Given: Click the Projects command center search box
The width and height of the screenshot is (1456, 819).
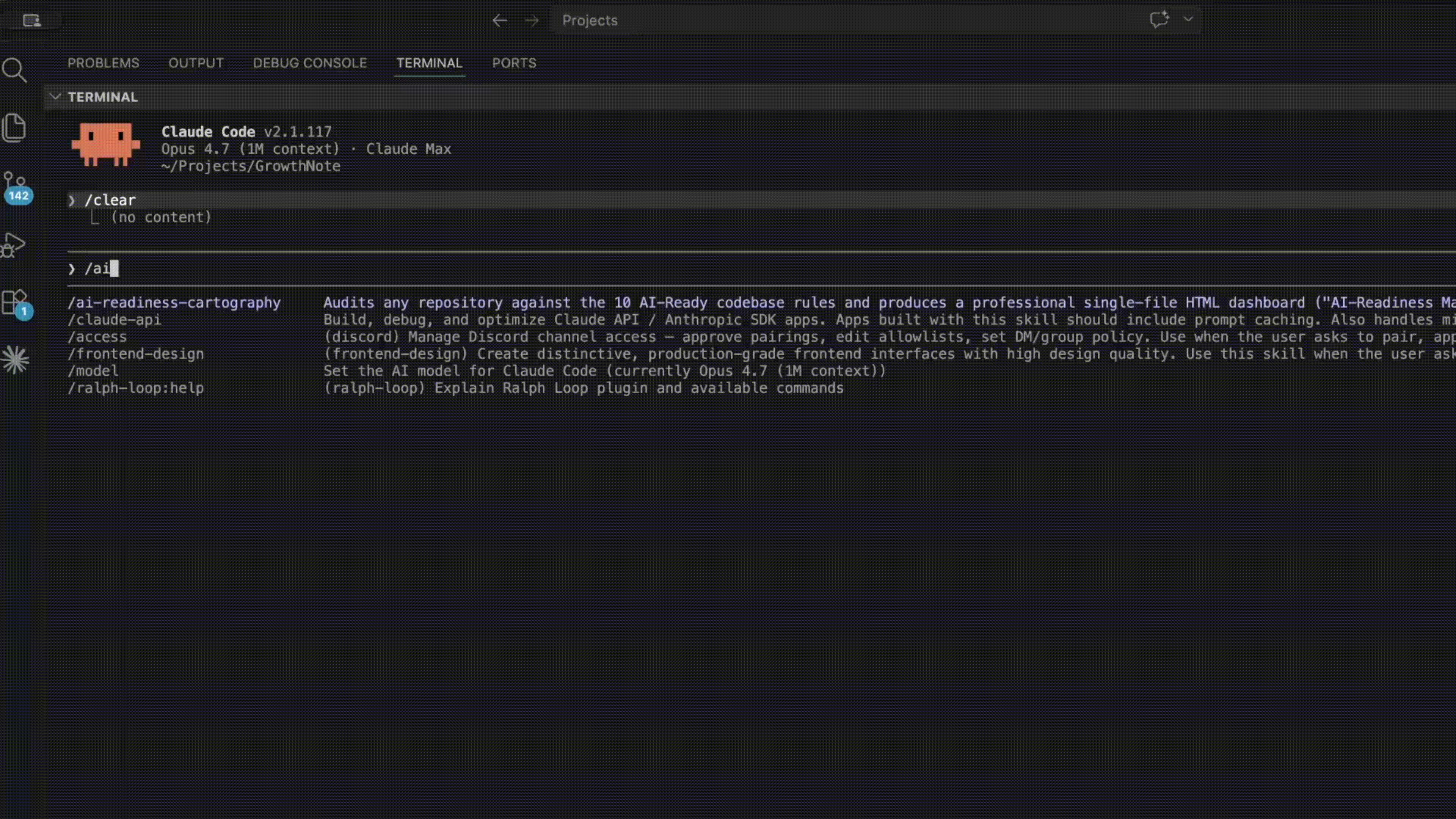Looking at the screenshot, I should [875, 20].
